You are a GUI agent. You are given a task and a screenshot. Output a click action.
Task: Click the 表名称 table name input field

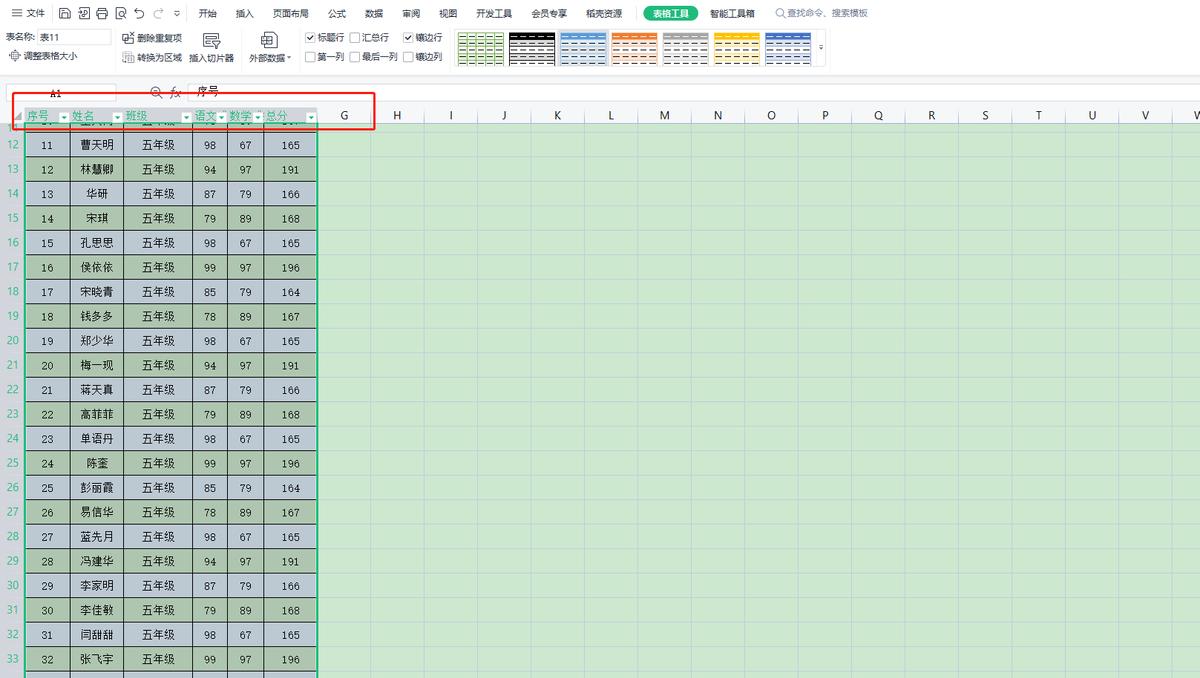tap(75, 35)
